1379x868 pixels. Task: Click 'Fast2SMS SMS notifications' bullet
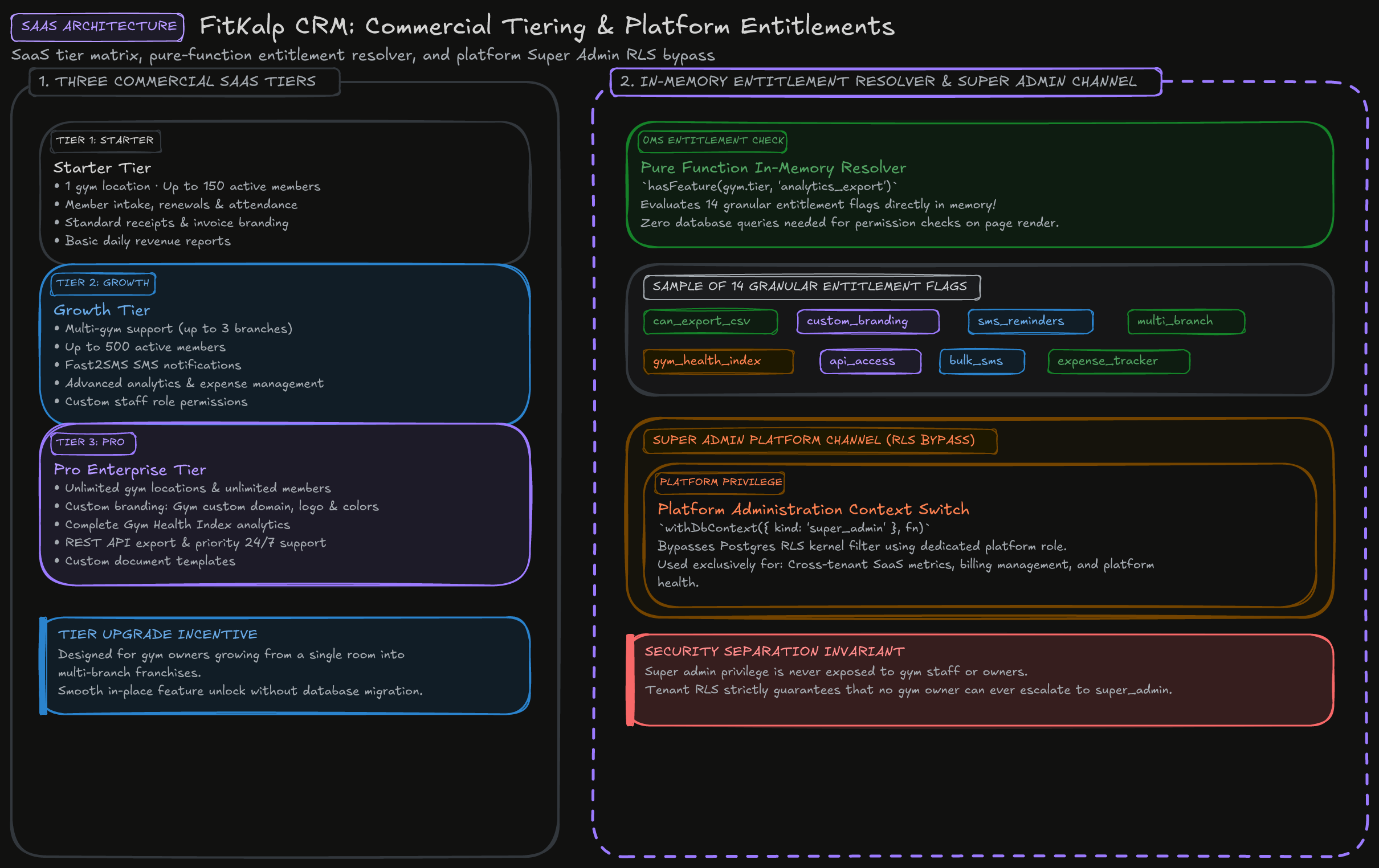[x=148, y=365]
